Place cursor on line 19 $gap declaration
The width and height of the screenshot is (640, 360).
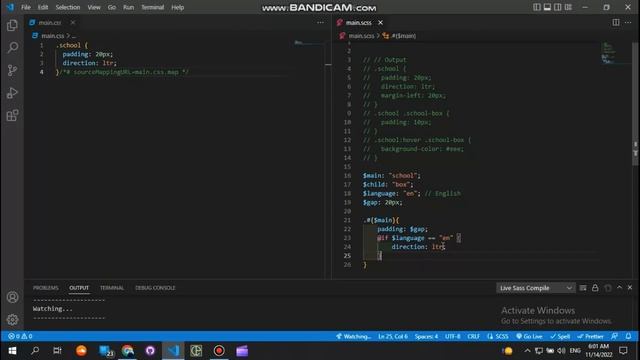pyautogui.click(x=382, y=202)
